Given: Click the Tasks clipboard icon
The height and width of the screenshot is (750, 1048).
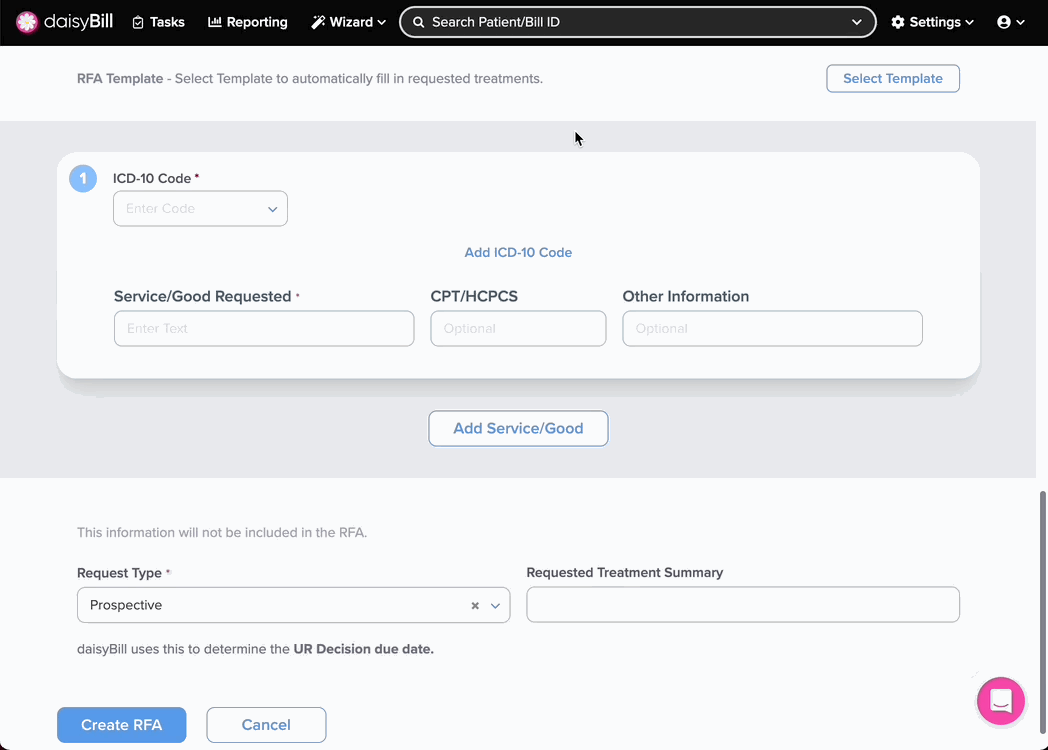Looking at the screenshot, I should coord(138,22).
